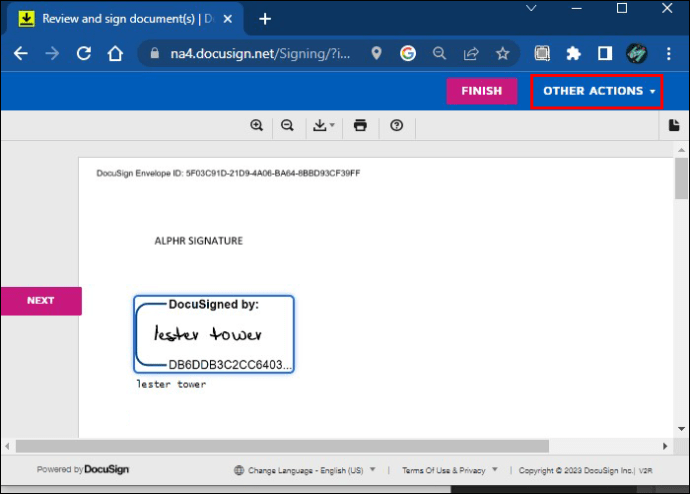690x494 pixels.
Task: Click the scroll down arrow
Action: coord(681,429)
